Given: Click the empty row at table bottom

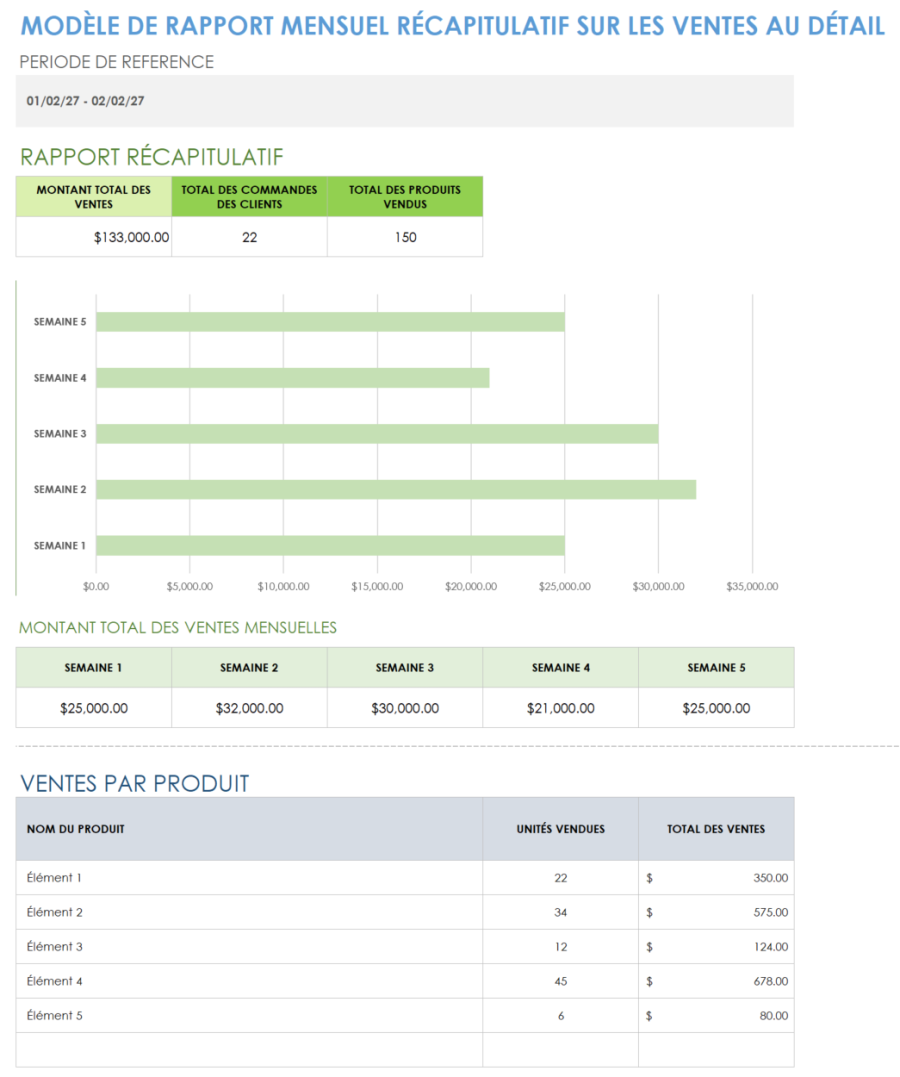Looking at the screenshot, I should click(250, 1049).
